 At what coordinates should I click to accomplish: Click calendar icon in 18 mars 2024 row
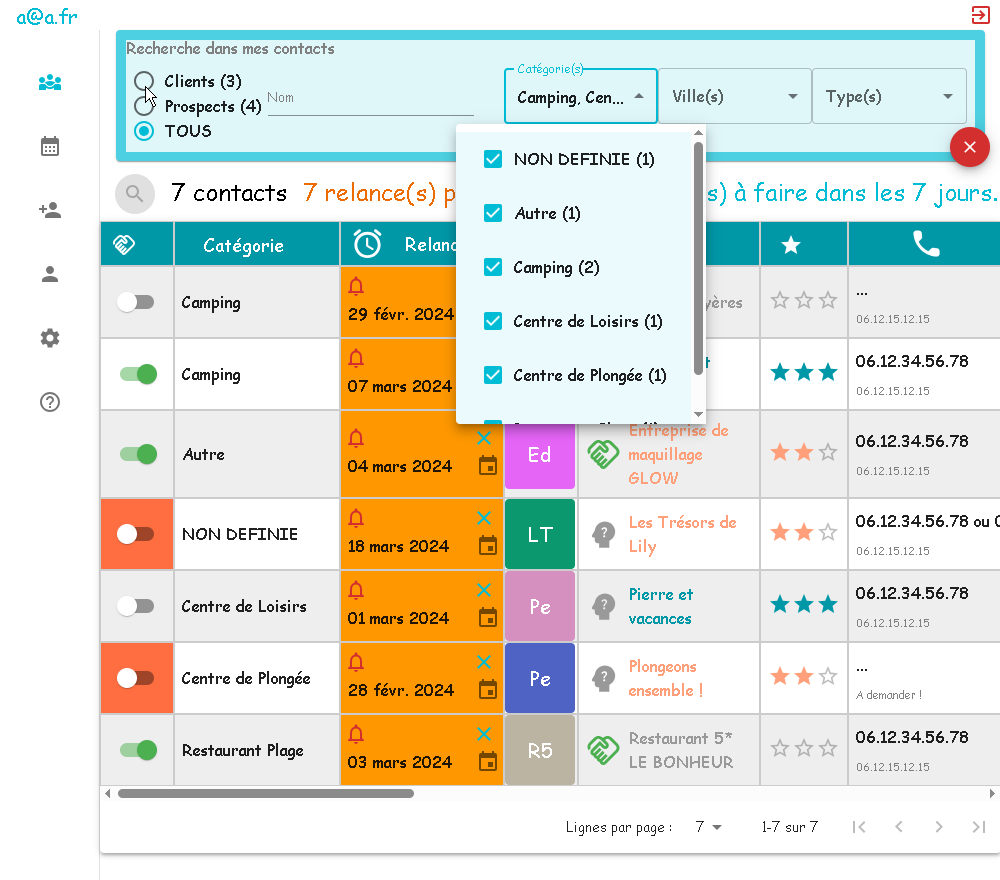pyautogui.click(x=487, y=545)
